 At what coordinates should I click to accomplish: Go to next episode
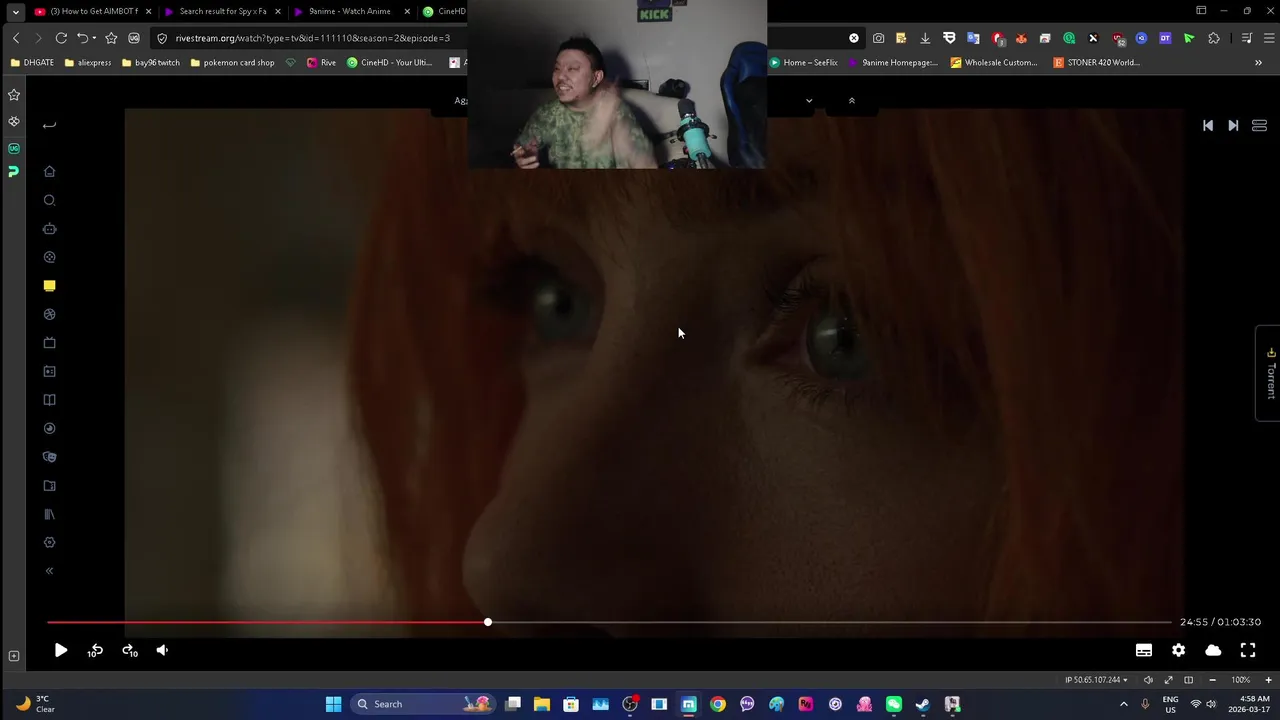1233,125
